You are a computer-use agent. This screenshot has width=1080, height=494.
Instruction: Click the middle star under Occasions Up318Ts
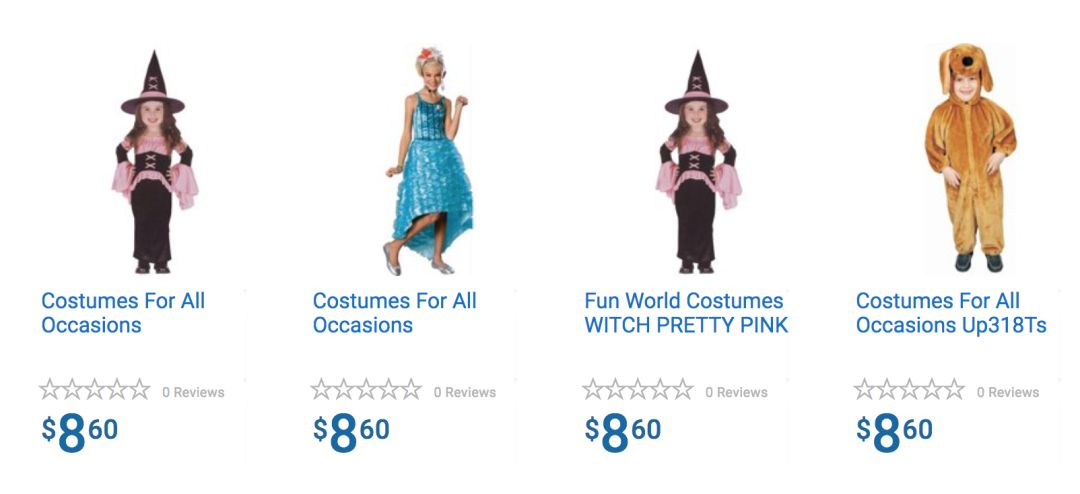pyautogui.click(x=909, y=390)
